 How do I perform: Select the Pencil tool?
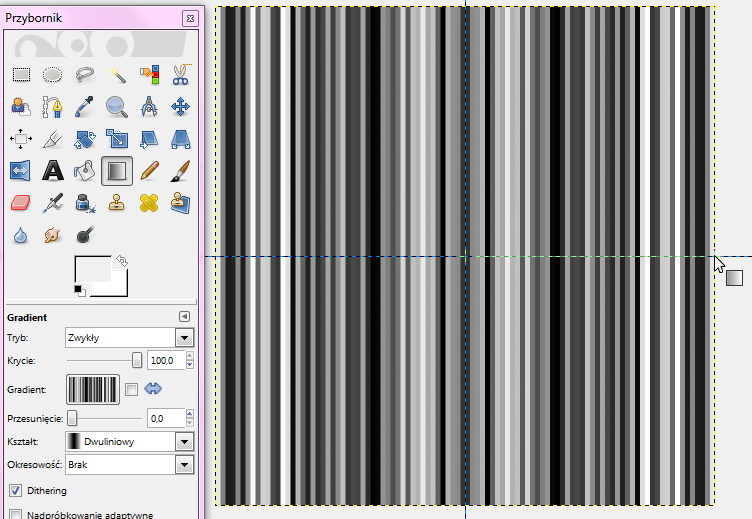149,171
